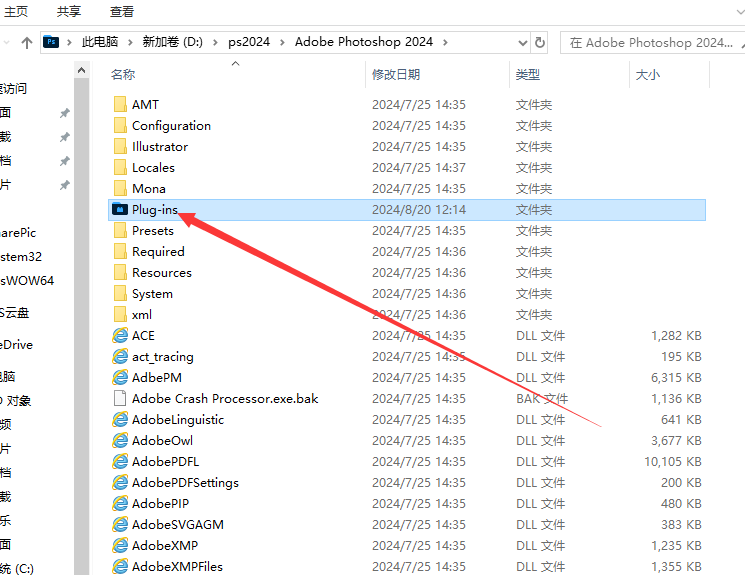The image size is (745, 575).
Task: Select the Plug-ins file name
Action: [155, 209]
